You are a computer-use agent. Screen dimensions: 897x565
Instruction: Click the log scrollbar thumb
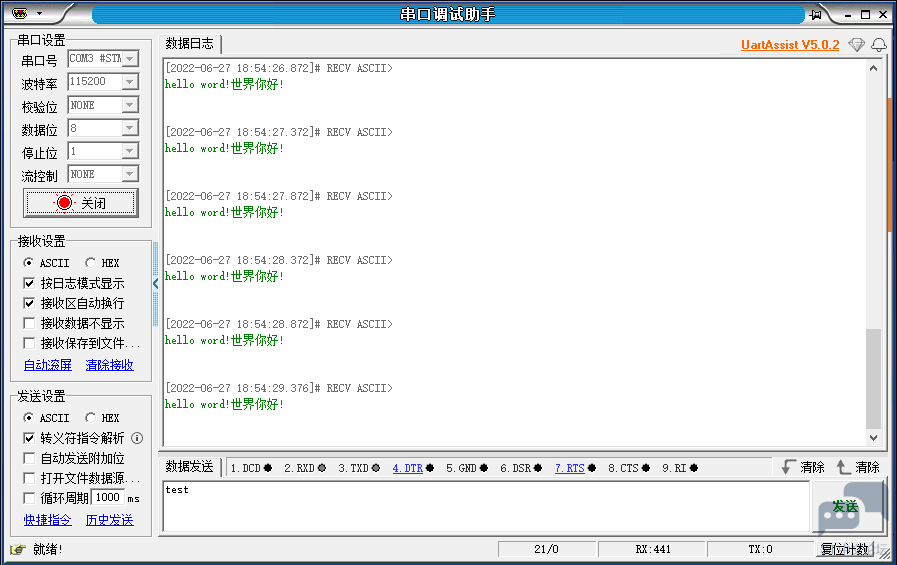(x=873, y=379)
